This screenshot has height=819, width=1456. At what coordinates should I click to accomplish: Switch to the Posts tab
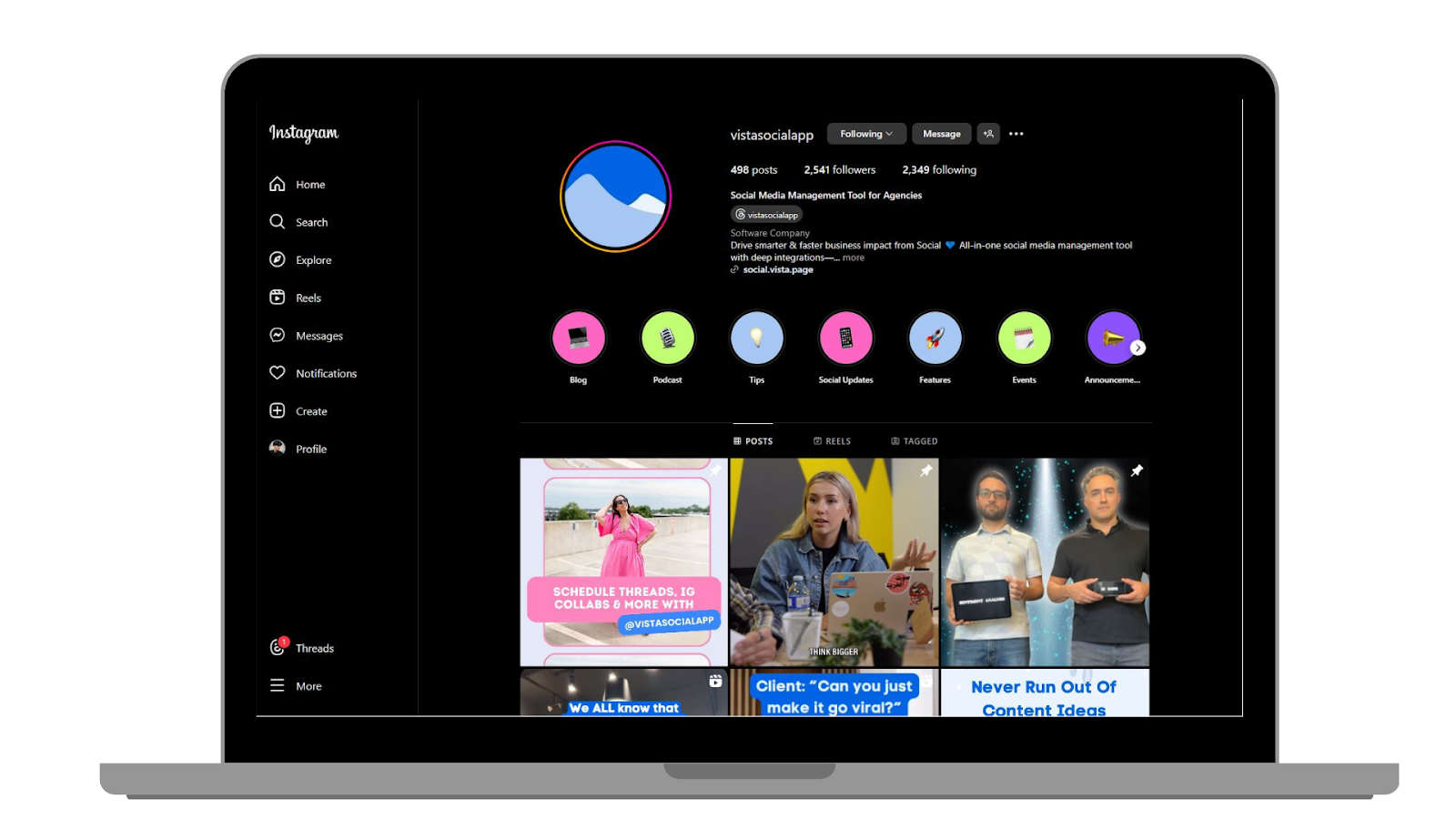point(753,441)
